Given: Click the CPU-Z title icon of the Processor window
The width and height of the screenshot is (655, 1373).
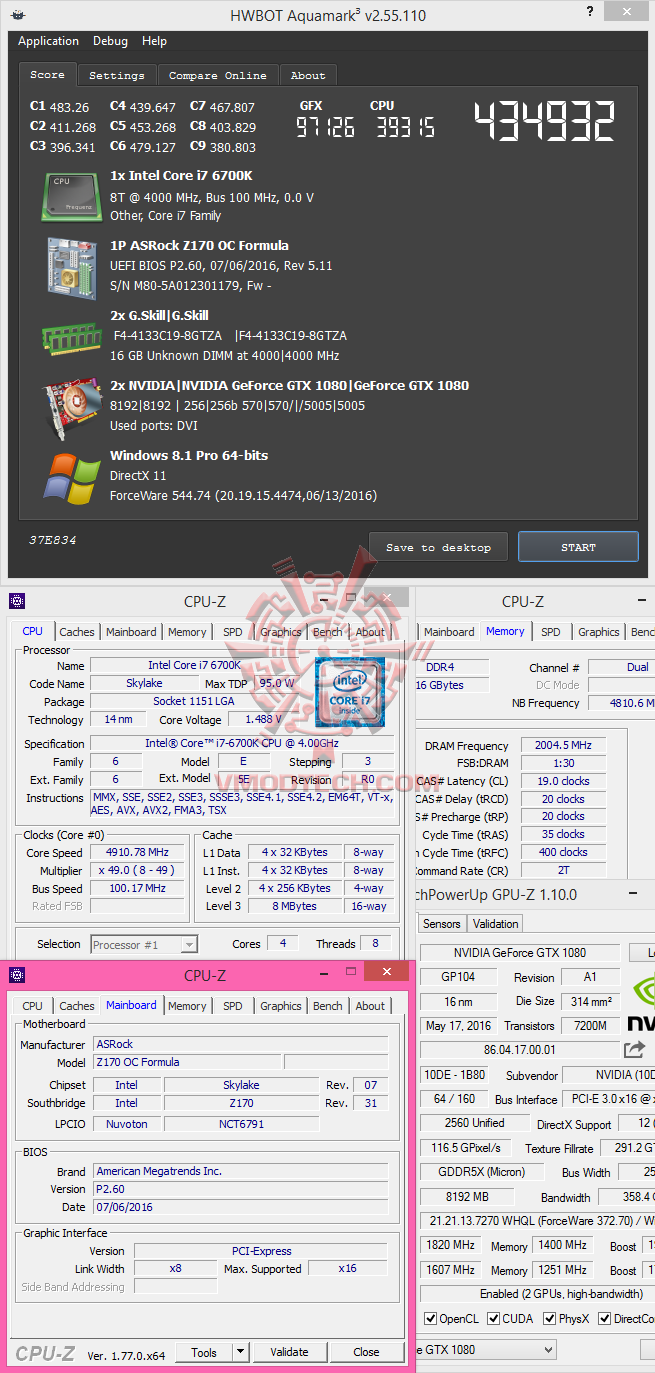Looking at the screenshot, I should coord(17,601).
